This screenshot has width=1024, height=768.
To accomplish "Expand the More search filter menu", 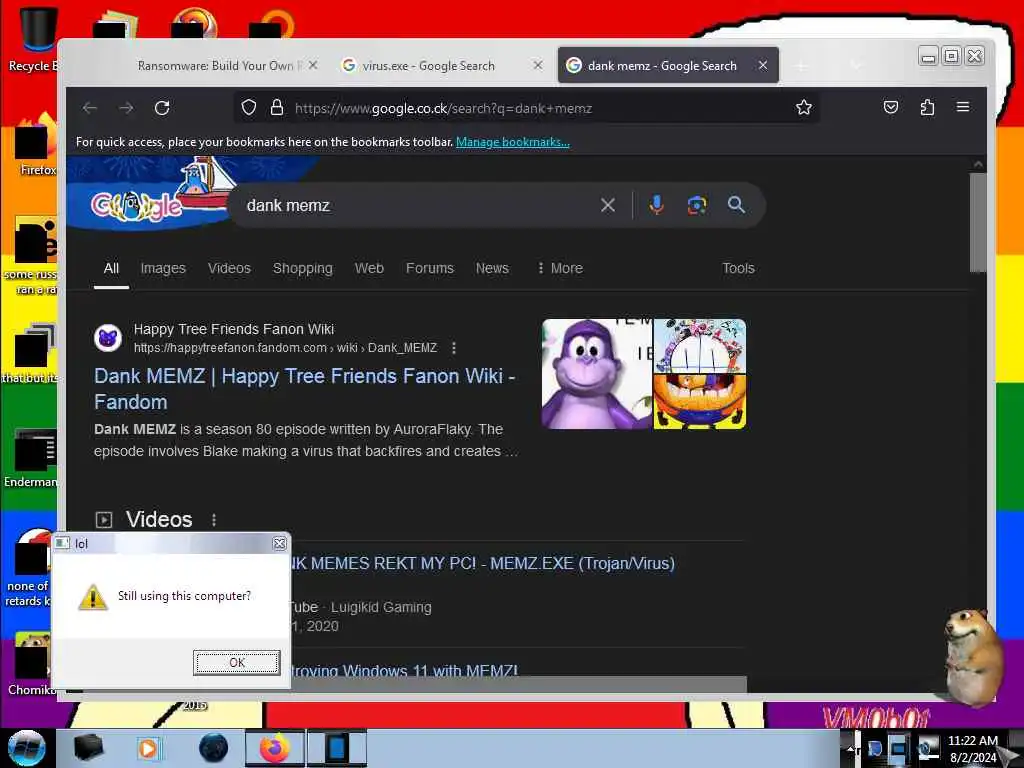I will (560, 268).
